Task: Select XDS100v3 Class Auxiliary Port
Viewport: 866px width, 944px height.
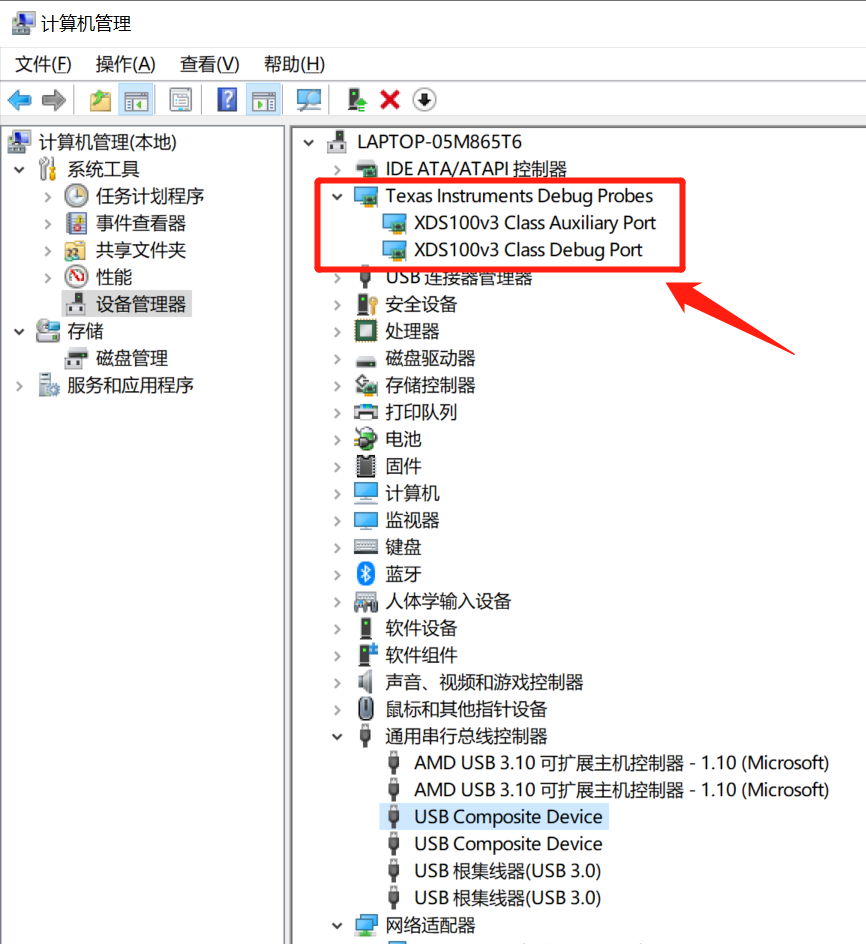Action: tap(536, 223)
